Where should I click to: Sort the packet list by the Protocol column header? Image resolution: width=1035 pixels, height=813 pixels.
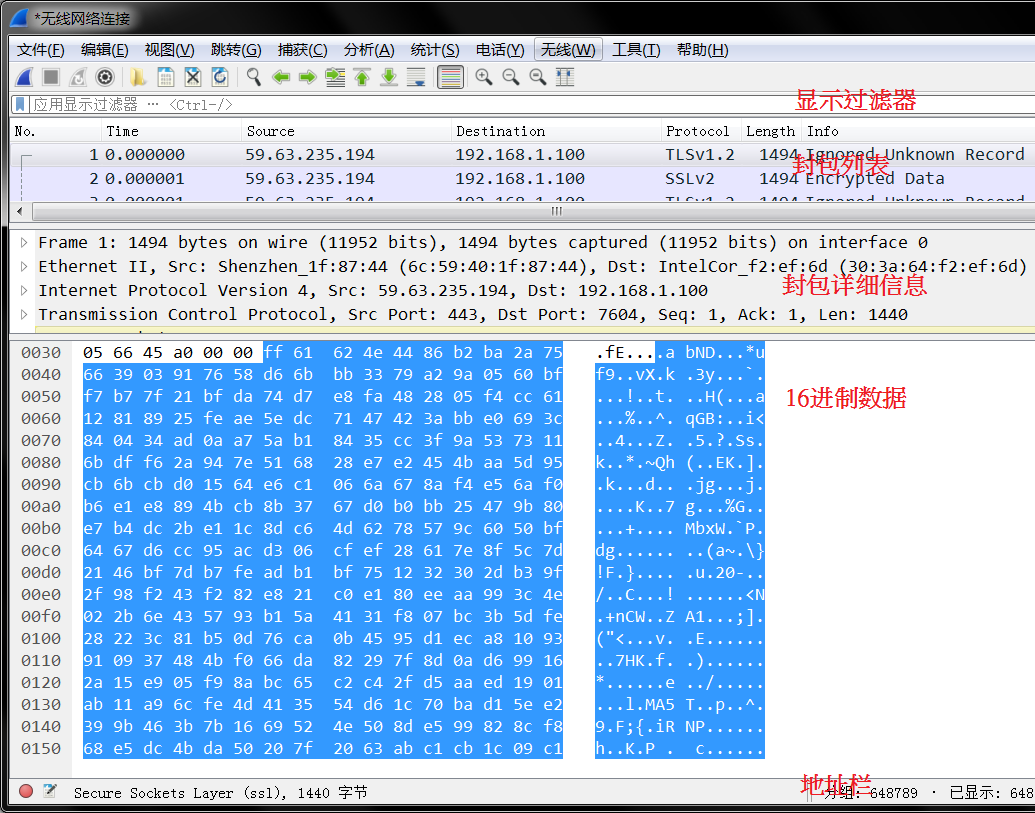tap(700, 131)
